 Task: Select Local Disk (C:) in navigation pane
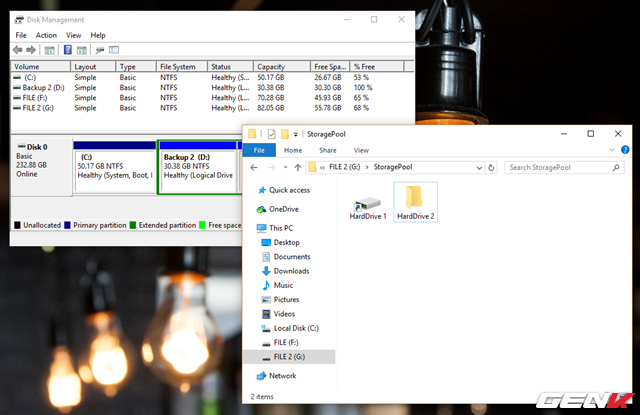295,327
